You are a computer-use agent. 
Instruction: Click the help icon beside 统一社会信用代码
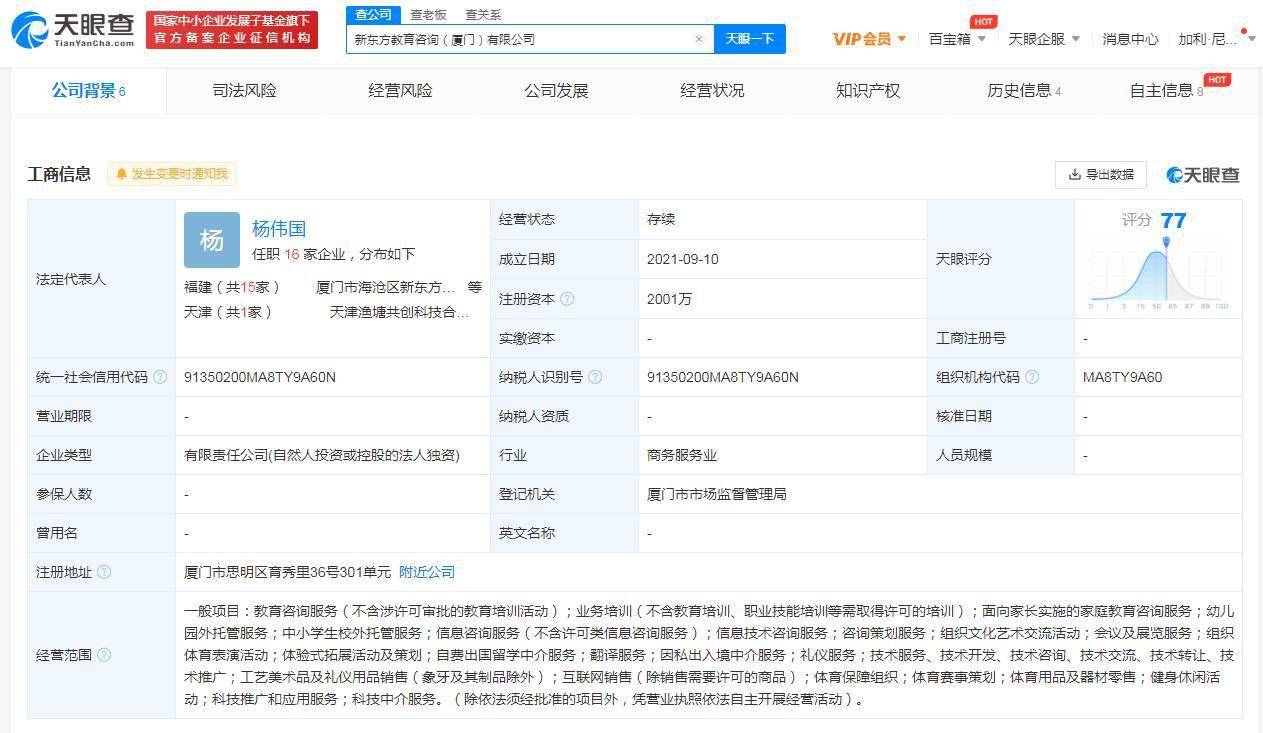pos(160,377)
